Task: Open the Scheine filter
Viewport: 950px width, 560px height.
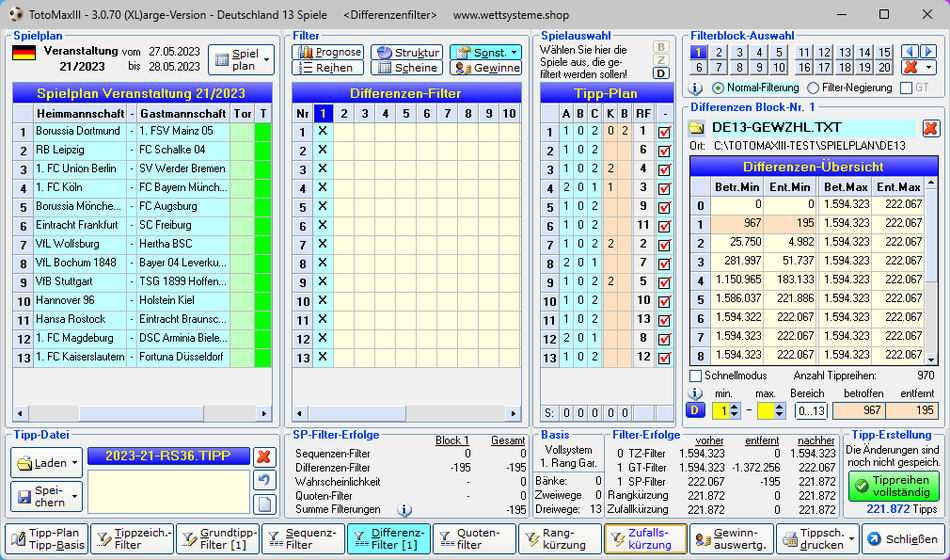Action: tap(407, 67)
